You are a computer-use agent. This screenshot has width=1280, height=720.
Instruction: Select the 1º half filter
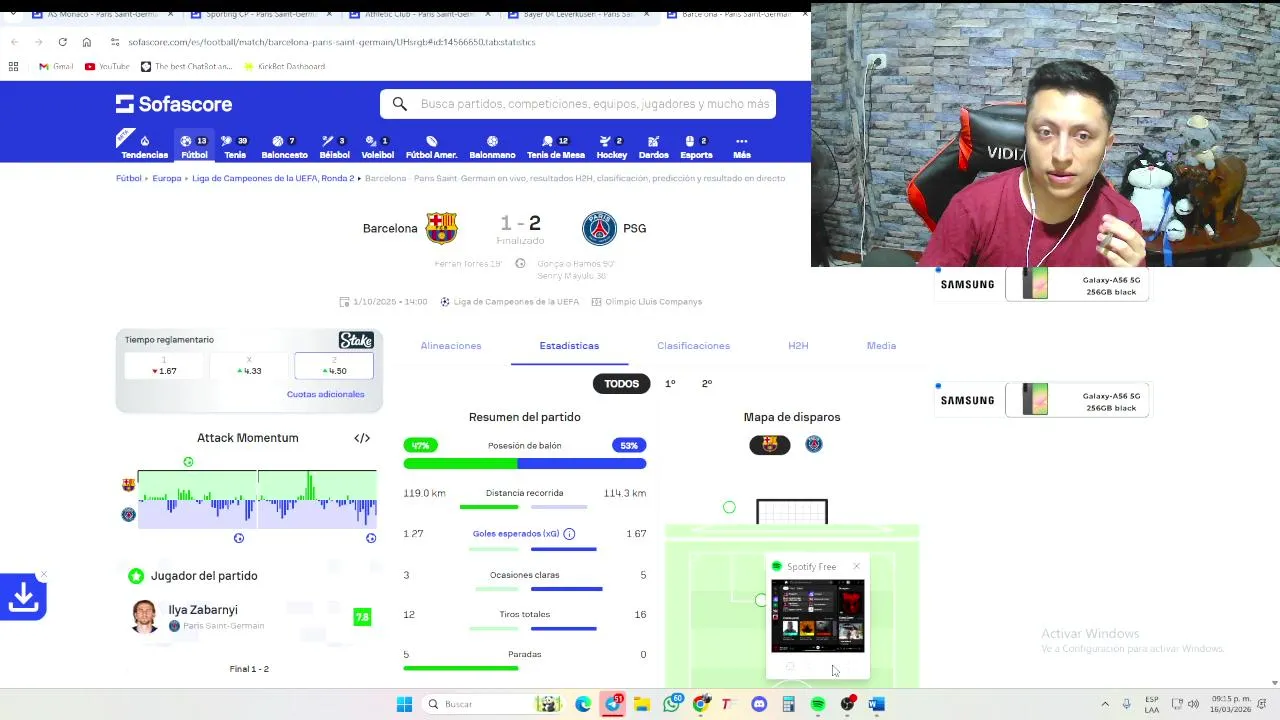[x=670, y=384]
